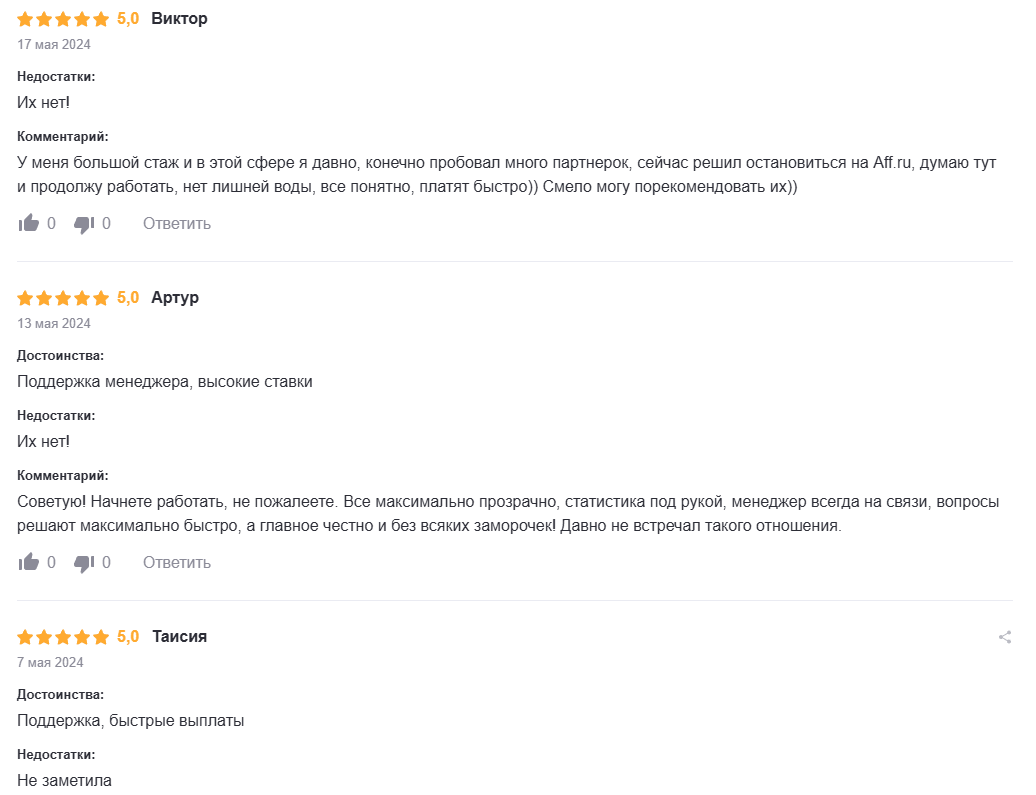Click the 5,0 score beside Артур
This screenshot has height=795, width=1036.
tap(128, 297)
